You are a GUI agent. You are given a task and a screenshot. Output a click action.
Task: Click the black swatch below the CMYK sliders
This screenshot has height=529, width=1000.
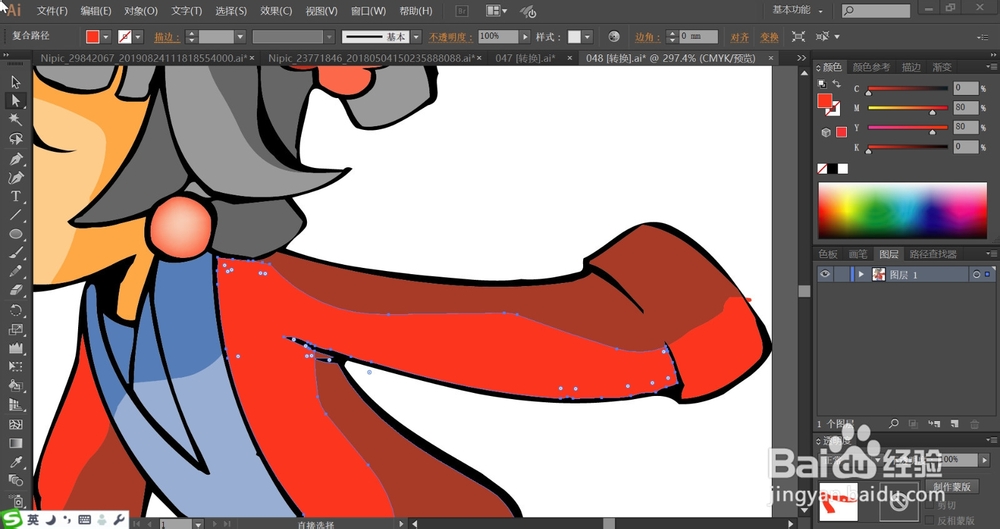(832, 168)
